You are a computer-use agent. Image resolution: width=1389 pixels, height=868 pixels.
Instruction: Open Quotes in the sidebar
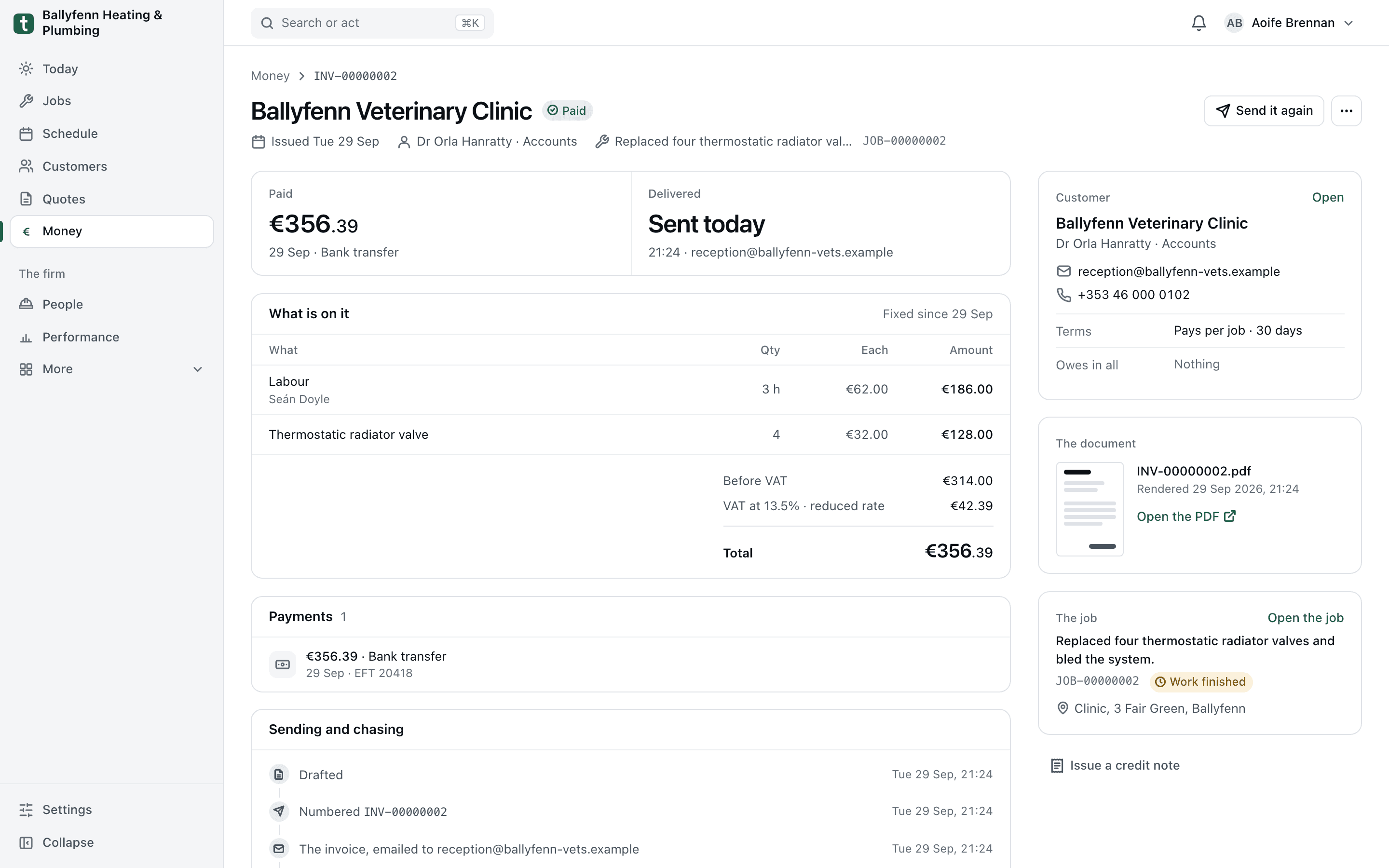[x=111, y=199]
